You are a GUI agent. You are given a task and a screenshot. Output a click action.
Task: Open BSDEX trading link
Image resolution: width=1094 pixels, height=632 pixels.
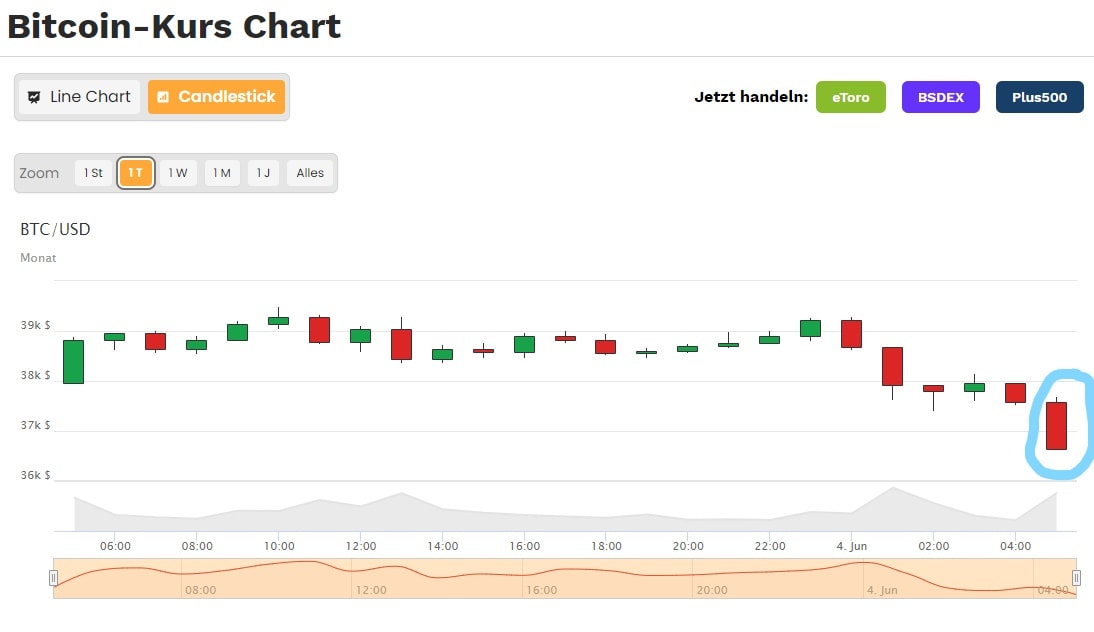click(941, 97)
